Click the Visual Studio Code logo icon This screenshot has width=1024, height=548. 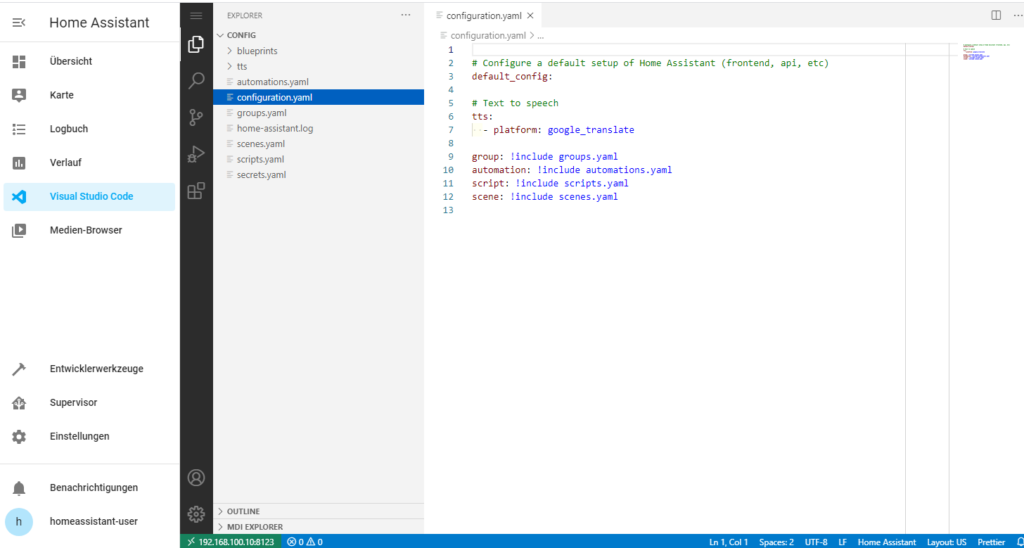click(x=19, y=197)
